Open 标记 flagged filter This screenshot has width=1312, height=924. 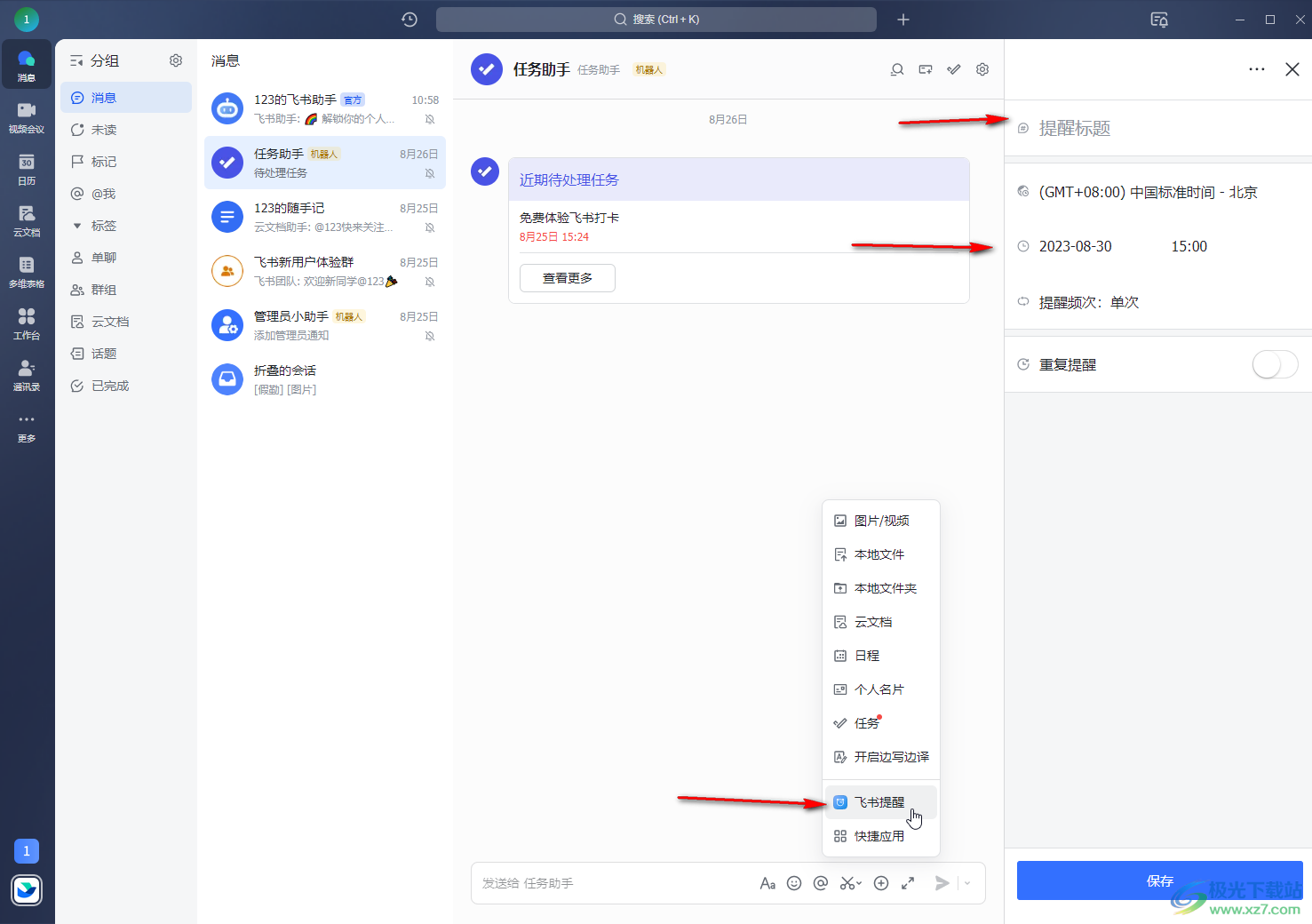(126, 162)
